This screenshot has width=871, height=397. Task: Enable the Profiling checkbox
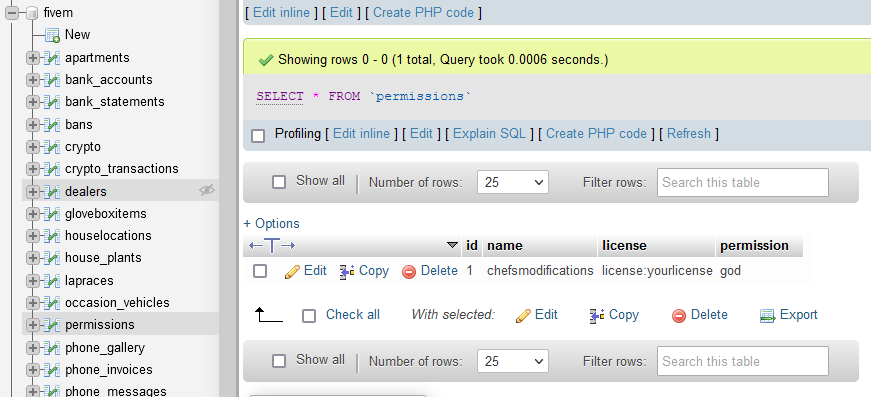coord(258,135)
